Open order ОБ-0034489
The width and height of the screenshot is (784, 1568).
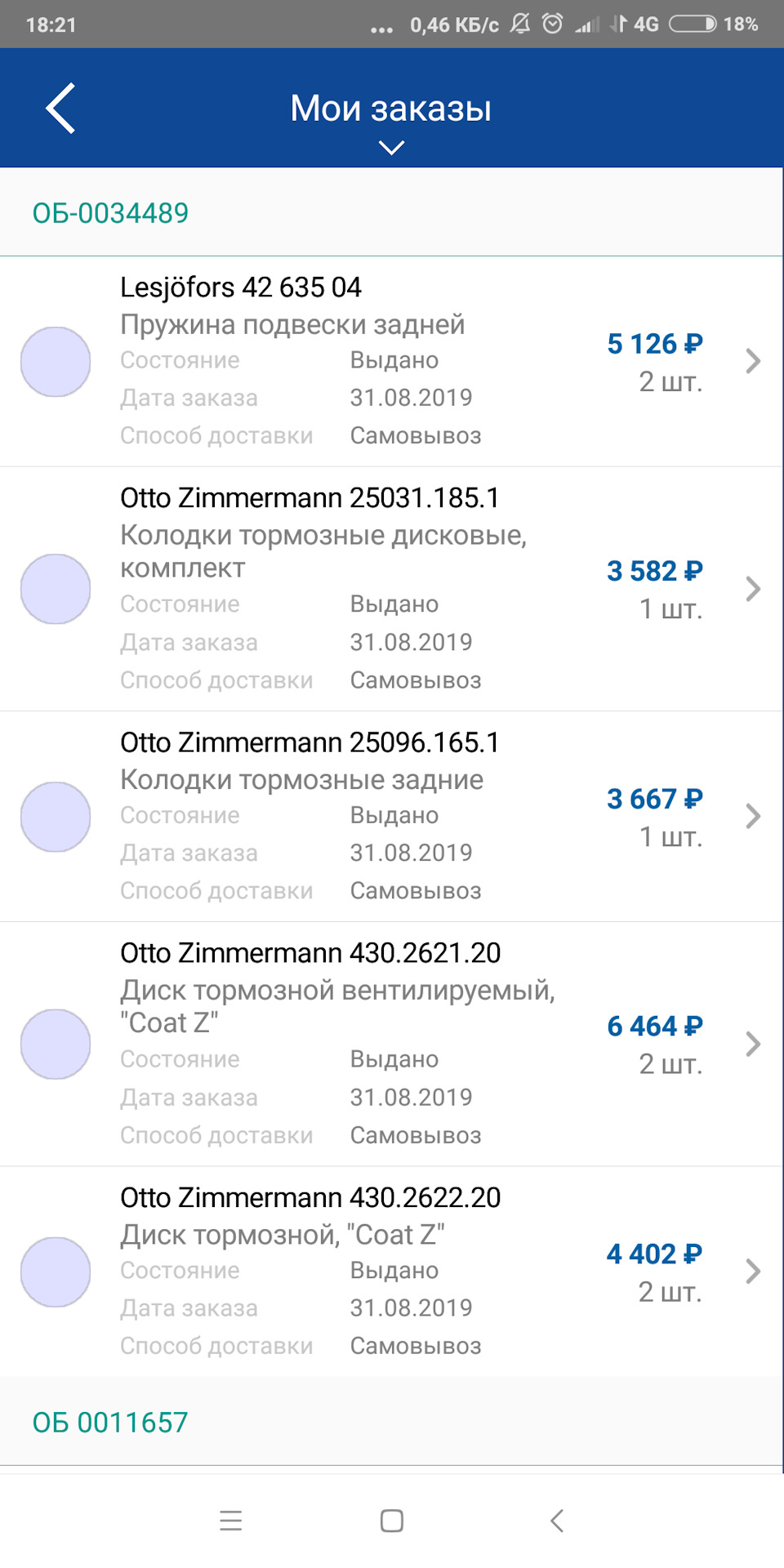click(x=110, y=213)
